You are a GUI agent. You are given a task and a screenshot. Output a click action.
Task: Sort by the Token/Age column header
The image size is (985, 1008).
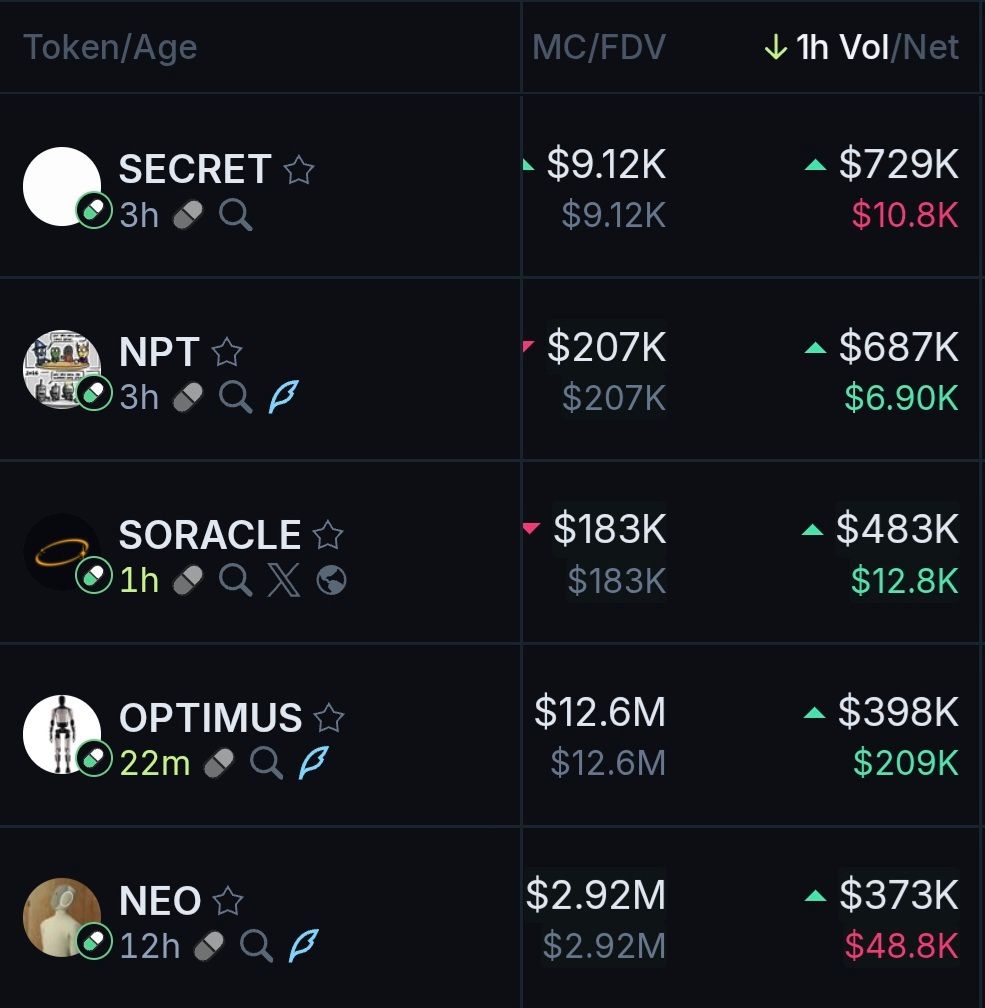tap(110, 47)
